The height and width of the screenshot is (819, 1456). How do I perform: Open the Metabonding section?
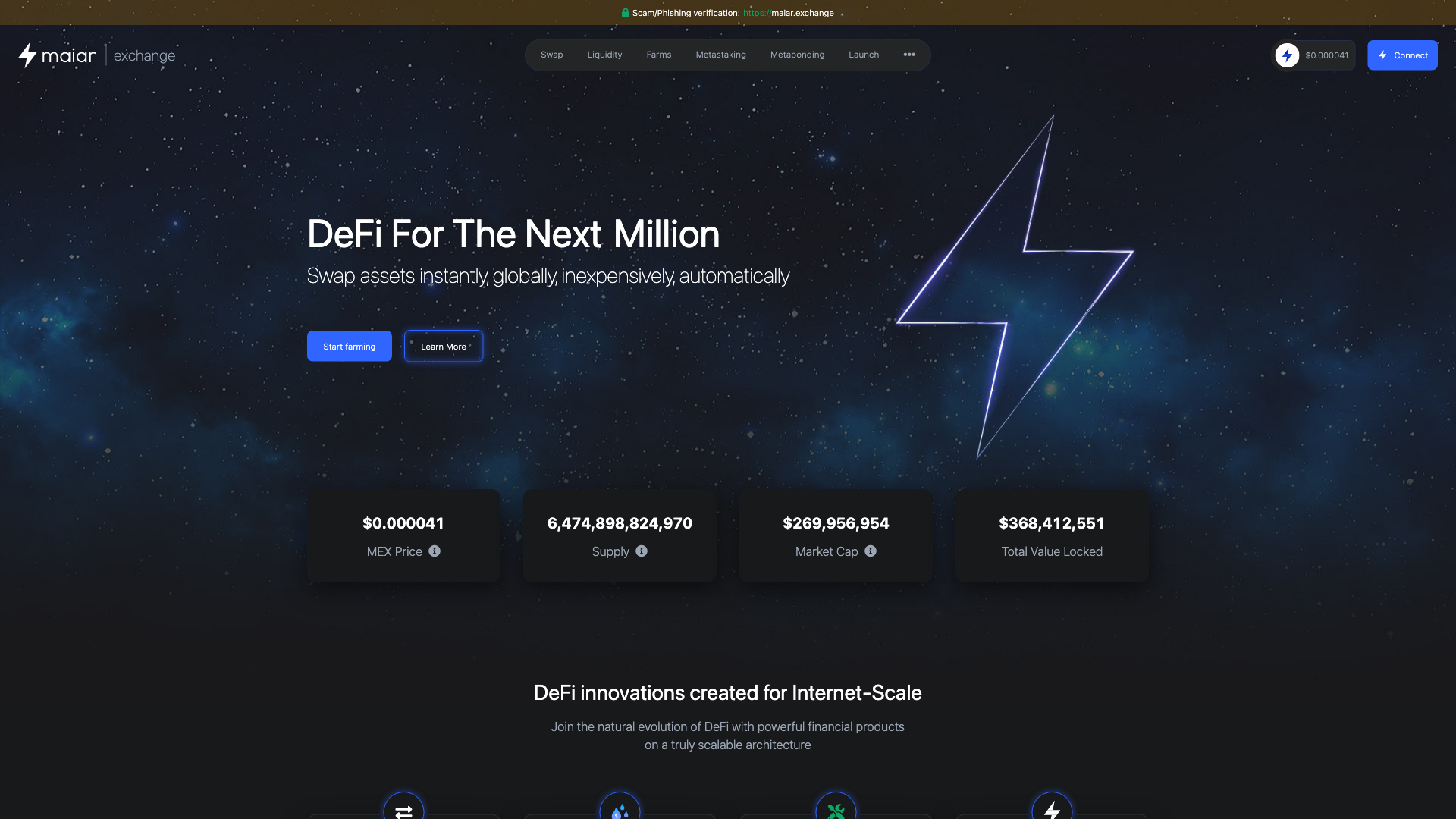797,55
